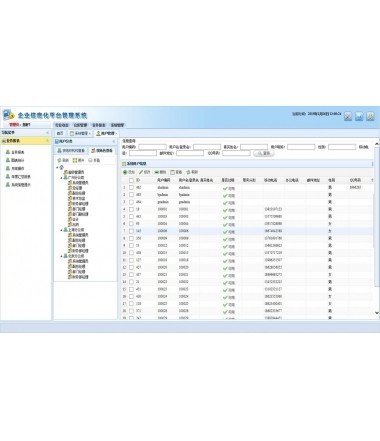Switch to the view-by-organization sub-tab

tap(71, 151)
